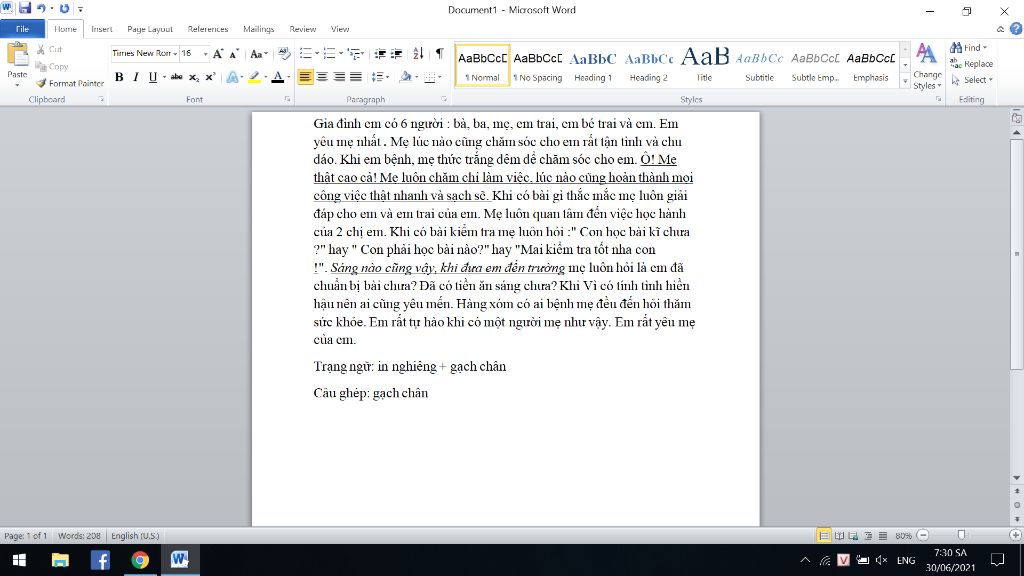Align text right
Image resolution: width=1024 pixels, height=576 pixels.
tap(339, 77)
